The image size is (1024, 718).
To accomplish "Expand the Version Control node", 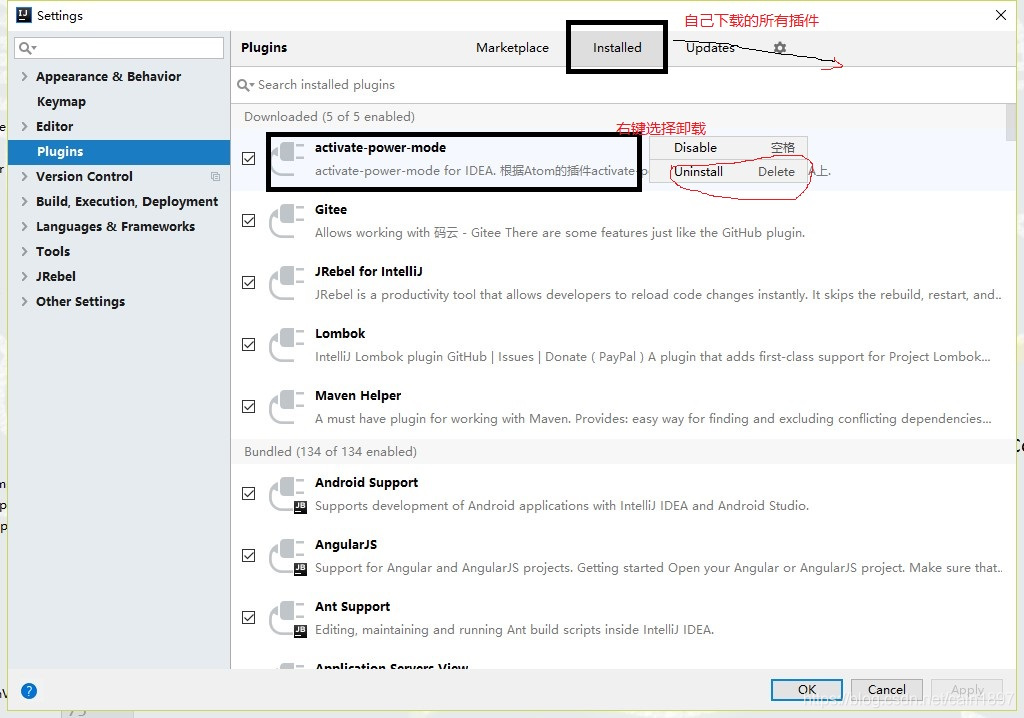I will coord(24,176).
